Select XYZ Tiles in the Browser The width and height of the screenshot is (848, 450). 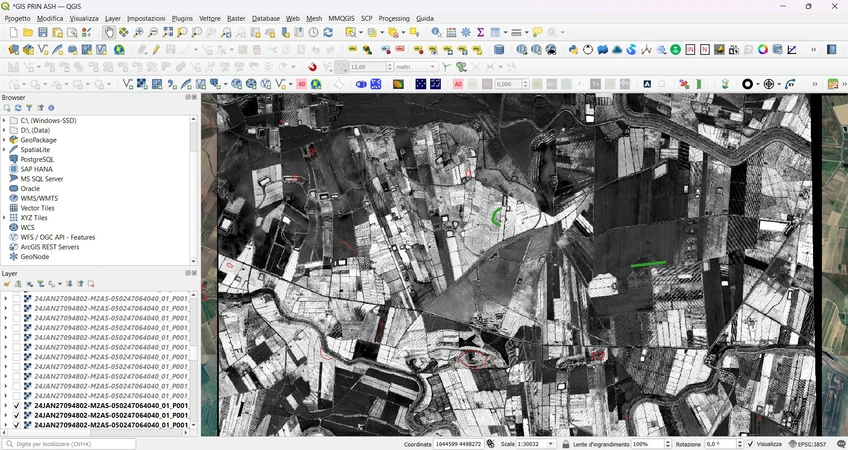point(34,217)
